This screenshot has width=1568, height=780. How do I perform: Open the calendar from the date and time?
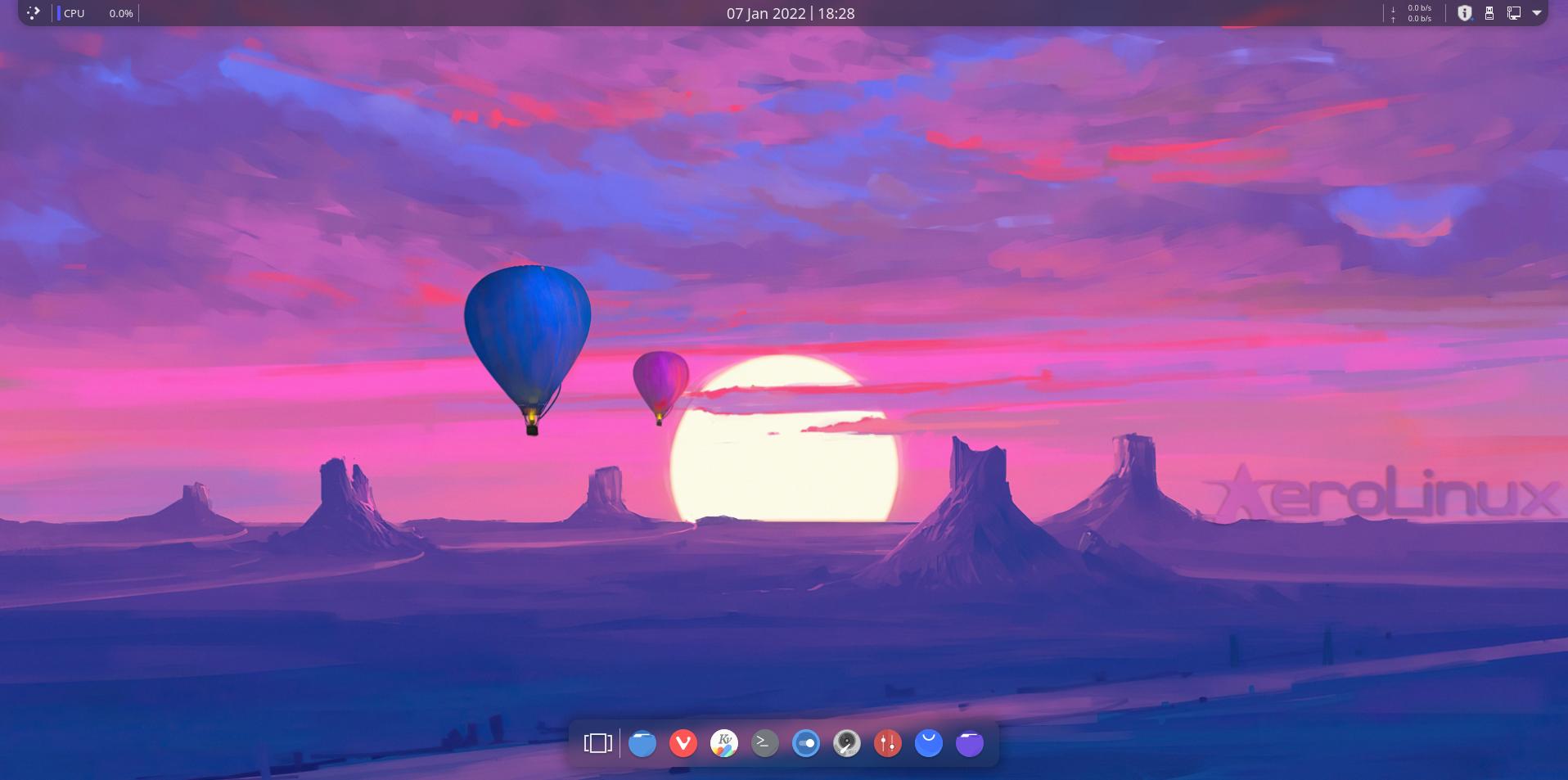[790, 13]
